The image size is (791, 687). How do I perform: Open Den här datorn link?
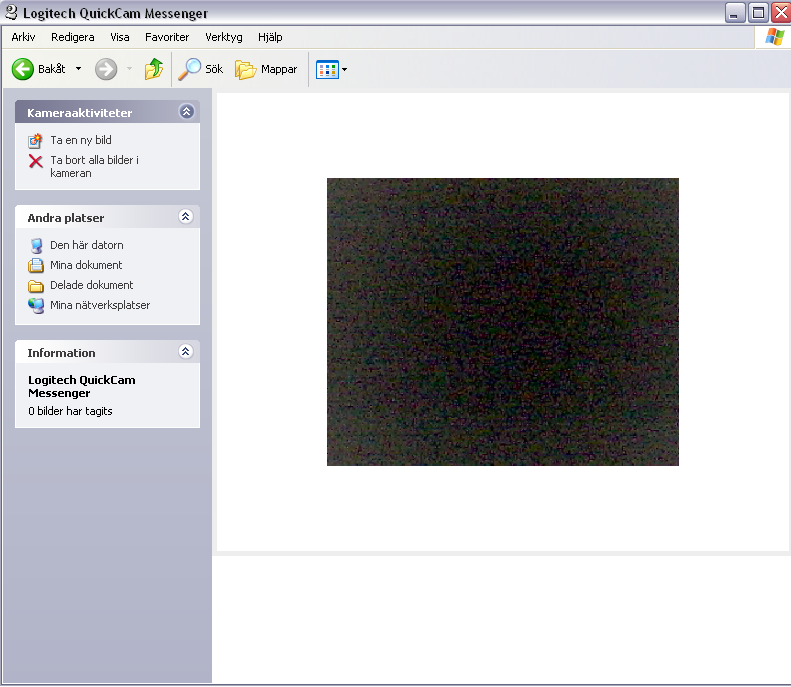pyautogui.click(x=87, y=245)
